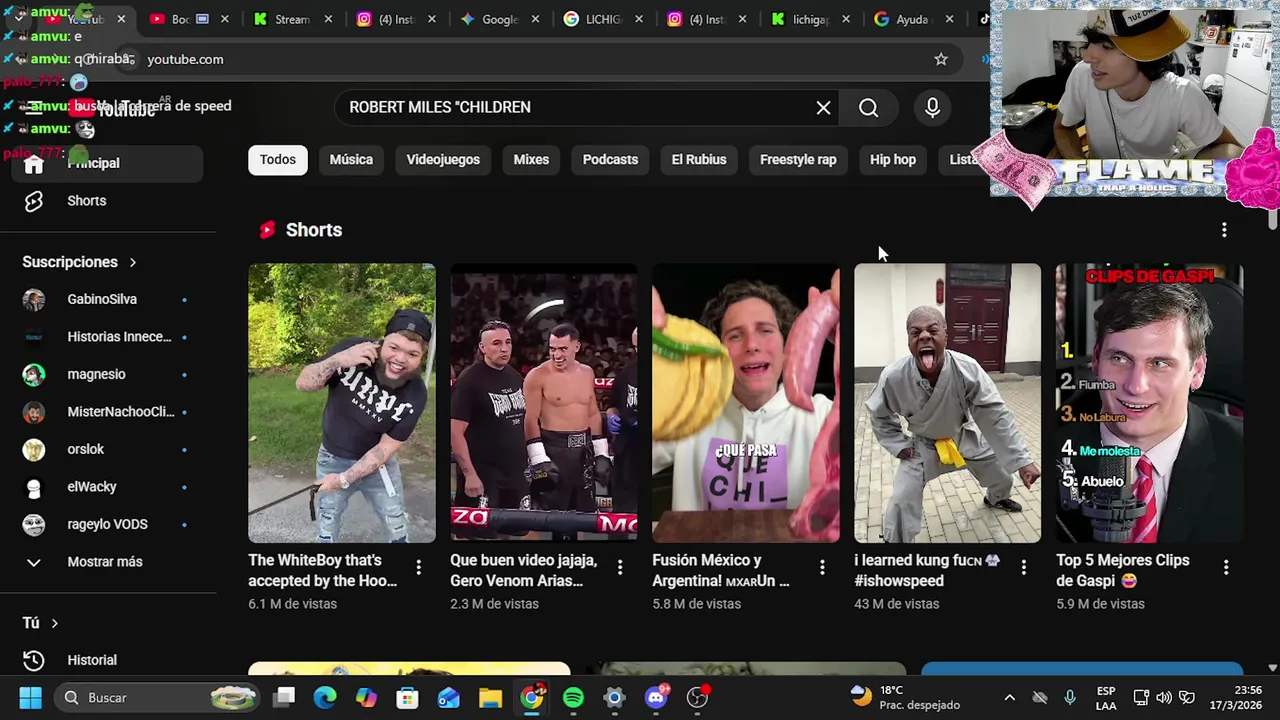1280x720 pixels.
Task: Select the Música filter chip
Action: 351,160
